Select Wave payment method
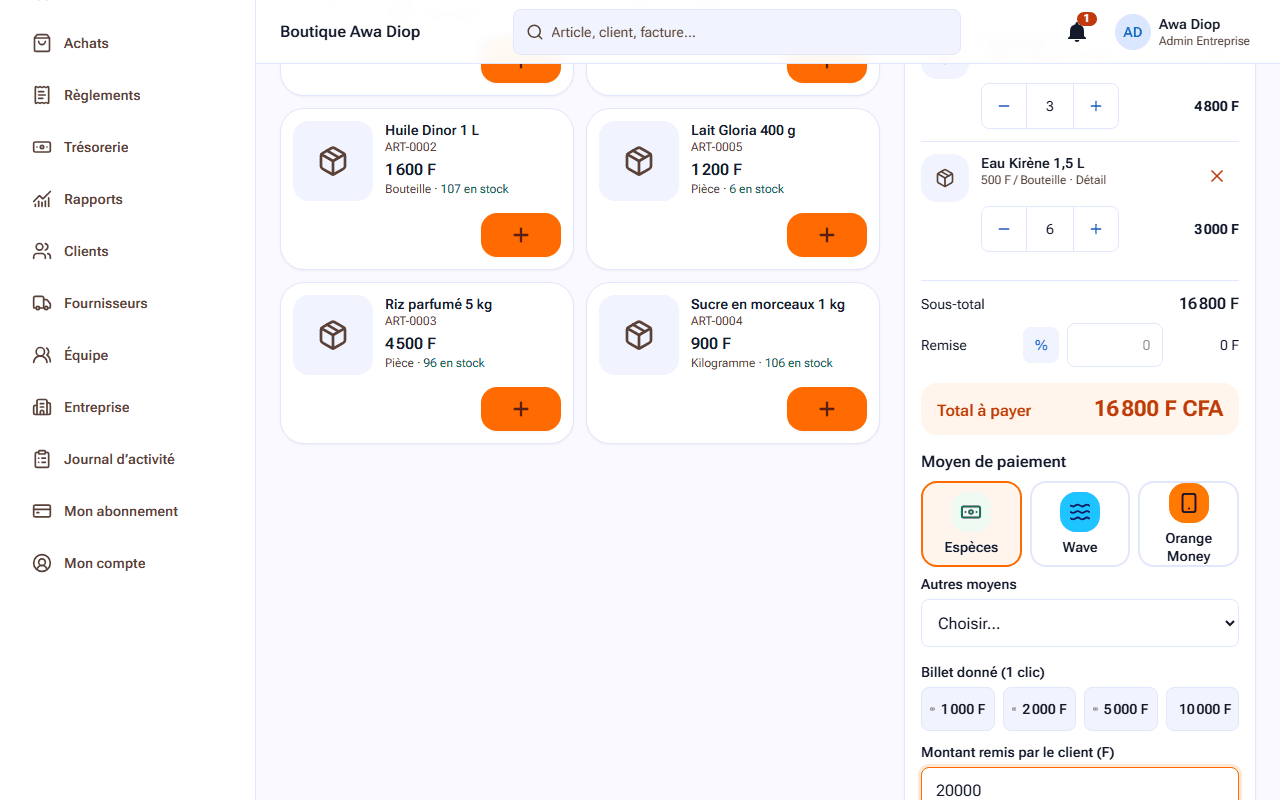This screenshot has width=1280, height=800. tap(1080, 524)
